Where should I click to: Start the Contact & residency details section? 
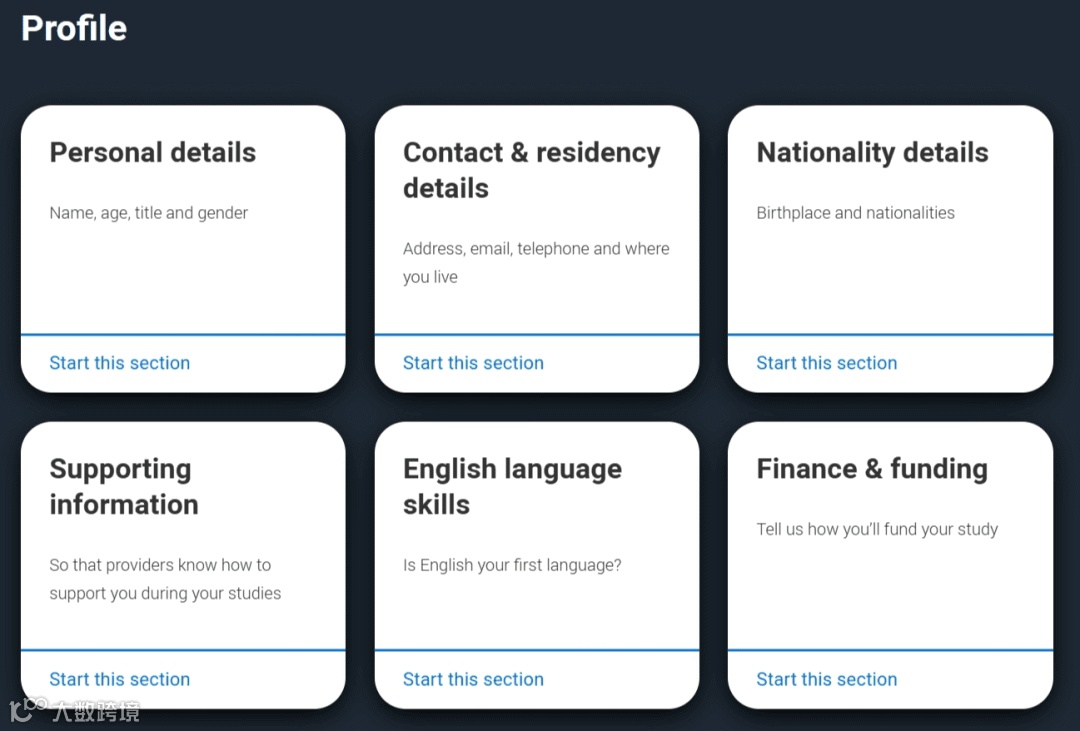pyautogui.click(x=473, y=363)
